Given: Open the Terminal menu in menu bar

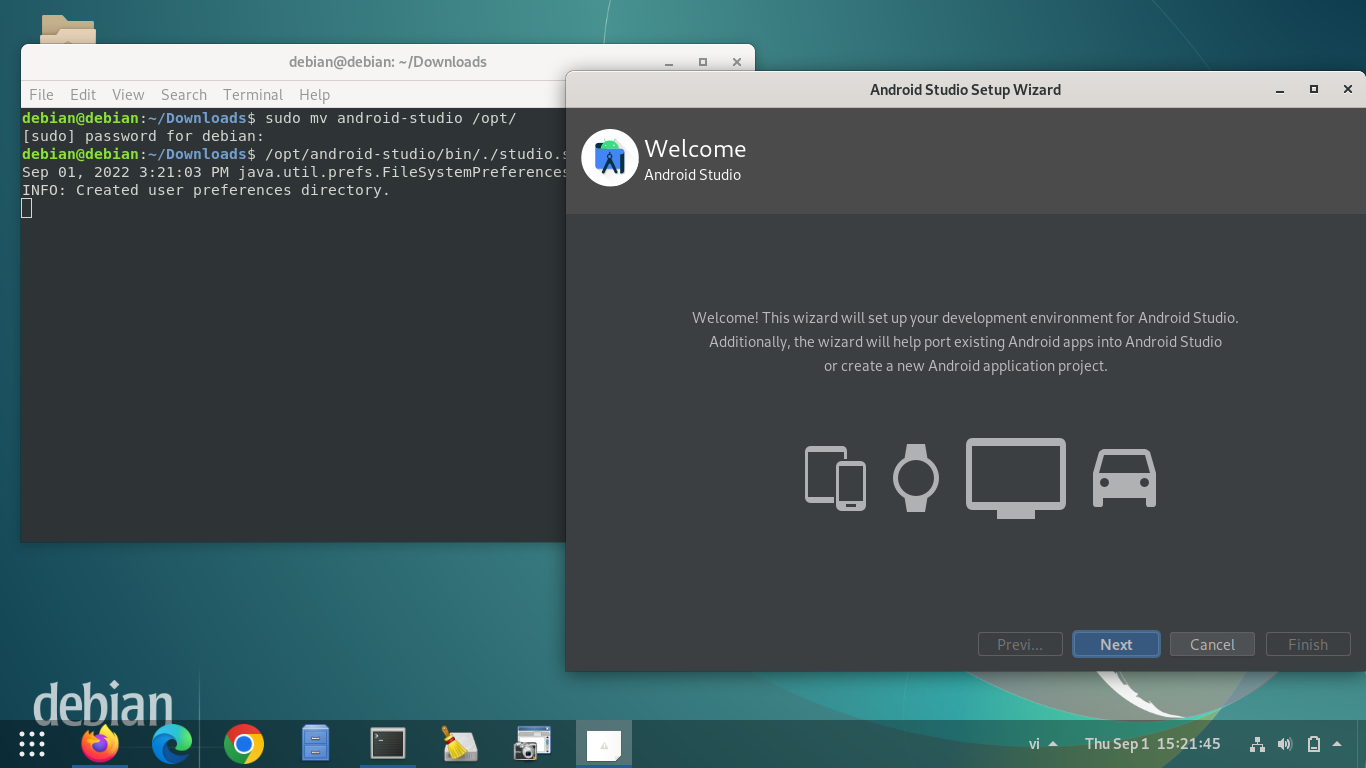Looking at the screenshot, I should [253, 94].
